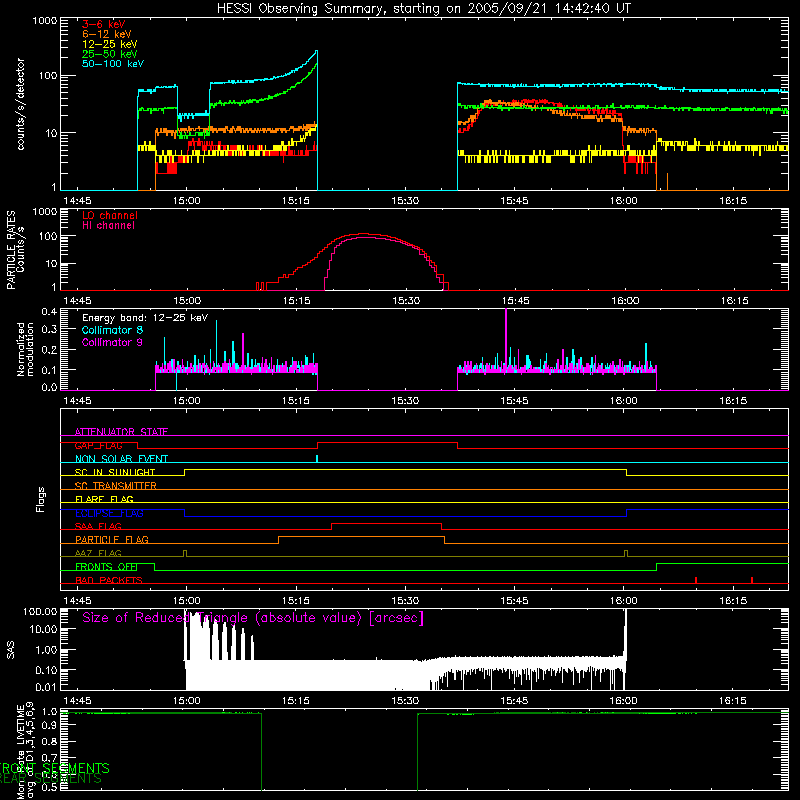Click the HESSI Observing Summary plot title
This screenshot has width=800, height=800.
pos(424,9)
